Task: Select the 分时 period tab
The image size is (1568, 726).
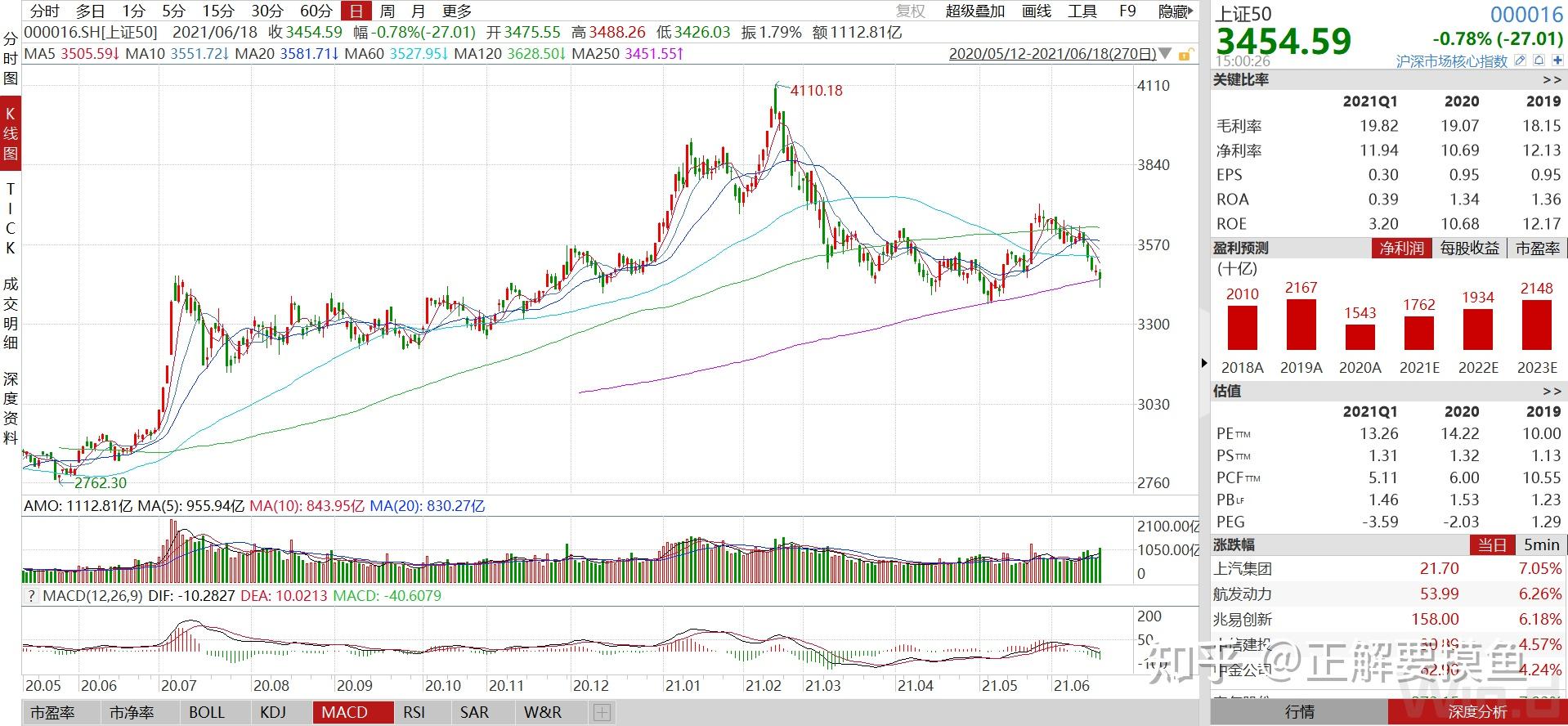Action: [x=44, y=11]
